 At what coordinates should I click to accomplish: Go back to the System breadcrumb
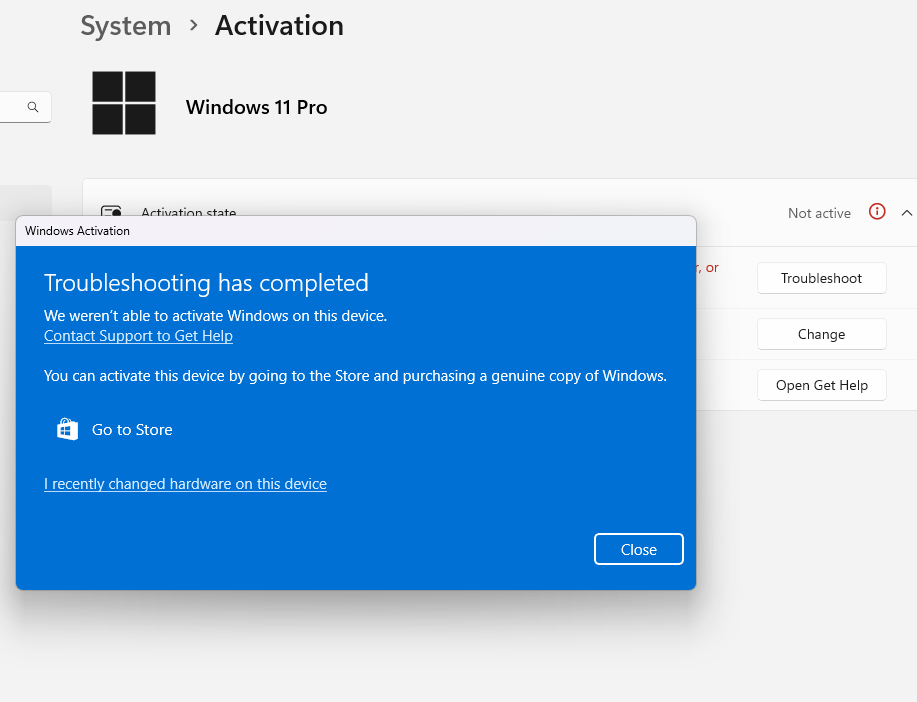[x=126, y=26]
